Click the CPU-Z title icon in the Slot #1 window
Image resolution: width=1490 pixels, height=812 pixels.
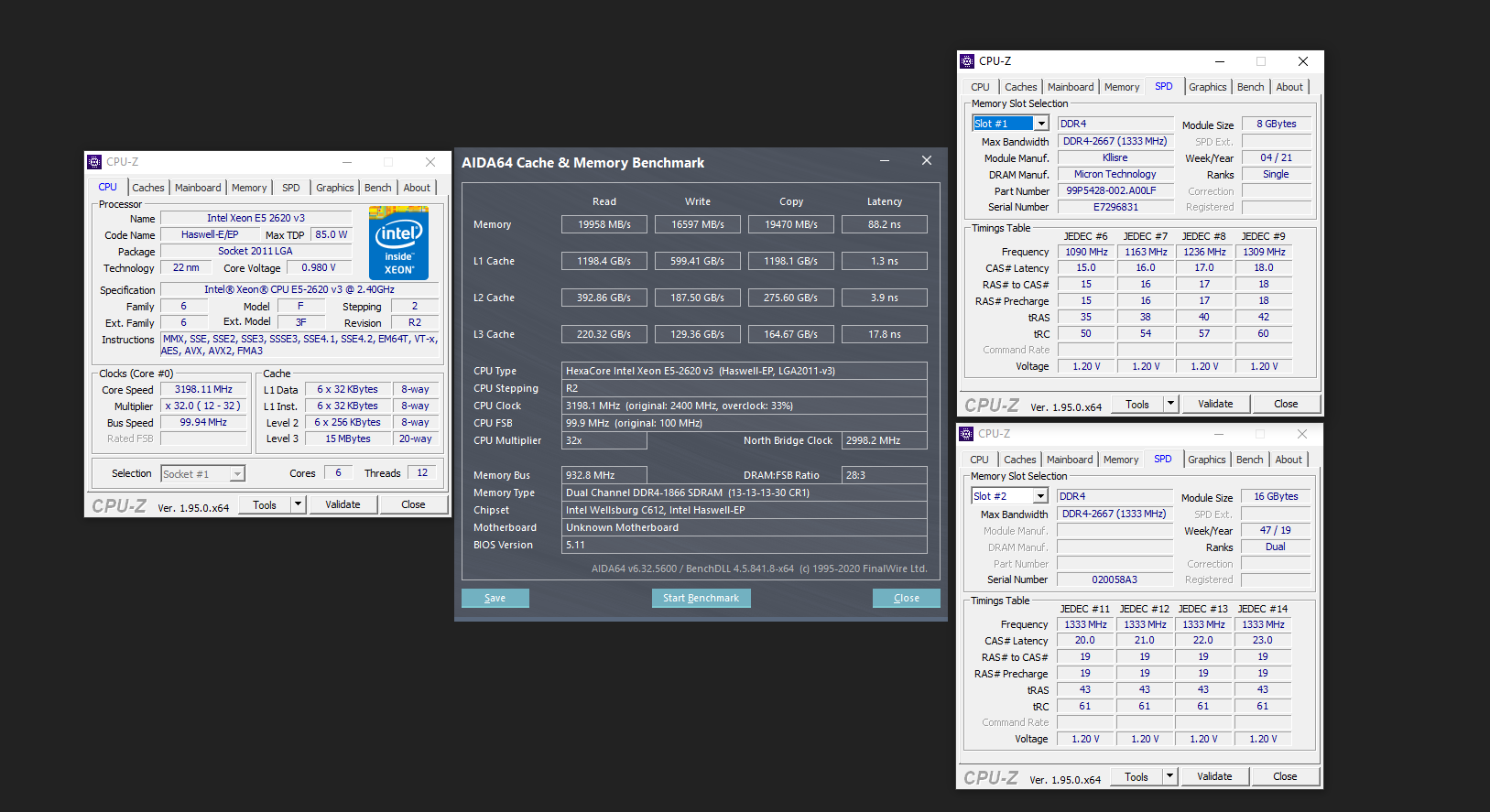pyautogui.click(x=967, y=61)
